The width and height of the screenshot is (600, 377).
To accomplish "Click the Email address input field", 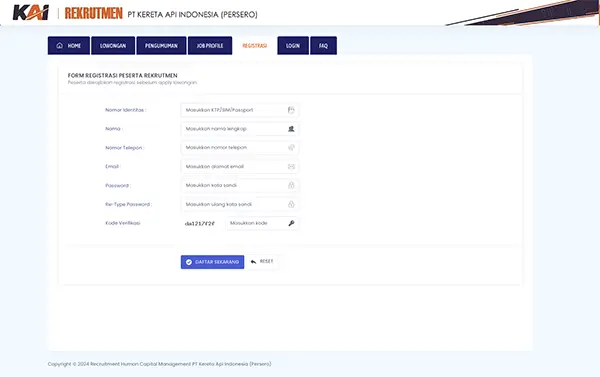I will tap(240, 166).
